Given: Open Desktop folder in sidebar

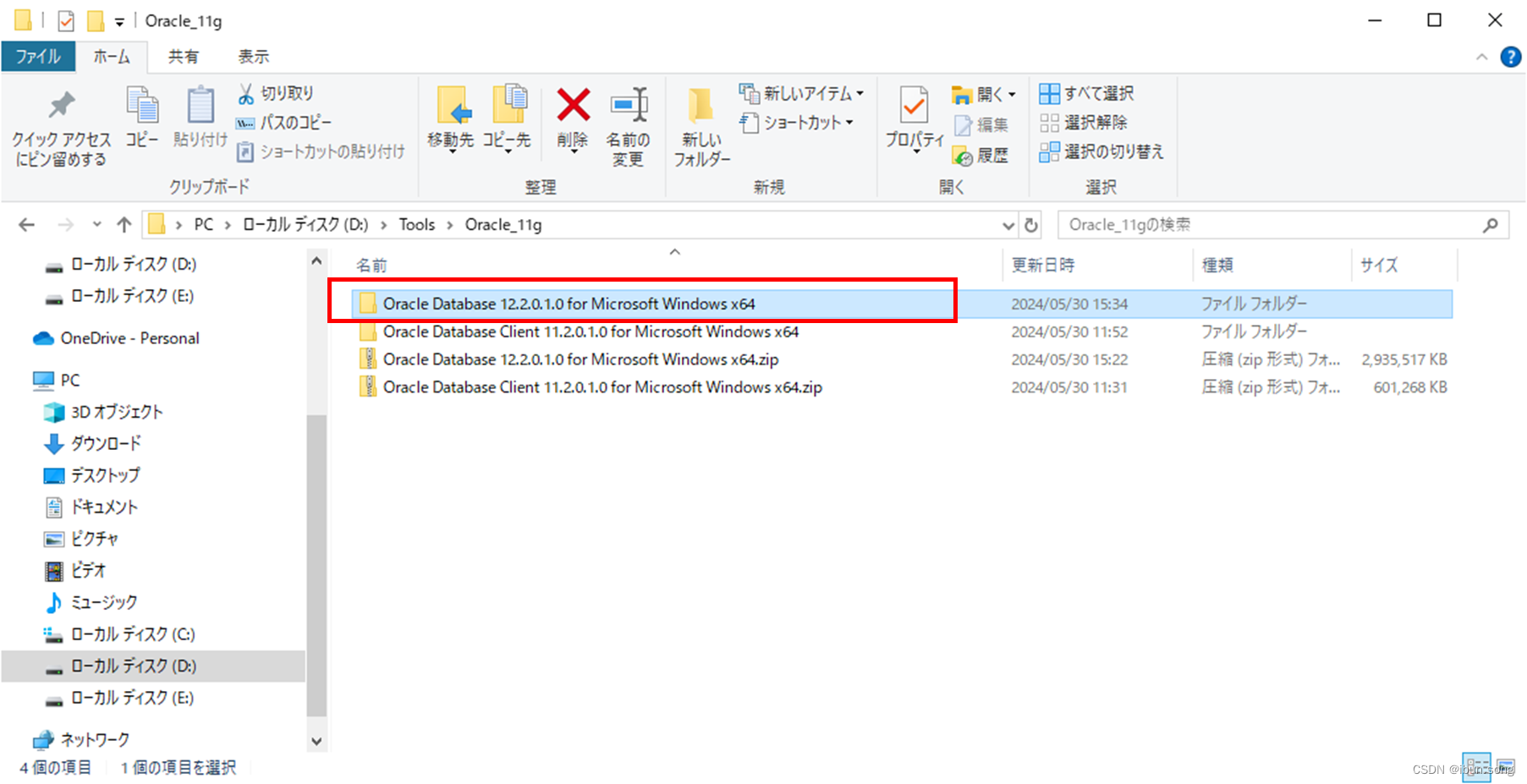Looking at the screenshot, I should (91, 475).
